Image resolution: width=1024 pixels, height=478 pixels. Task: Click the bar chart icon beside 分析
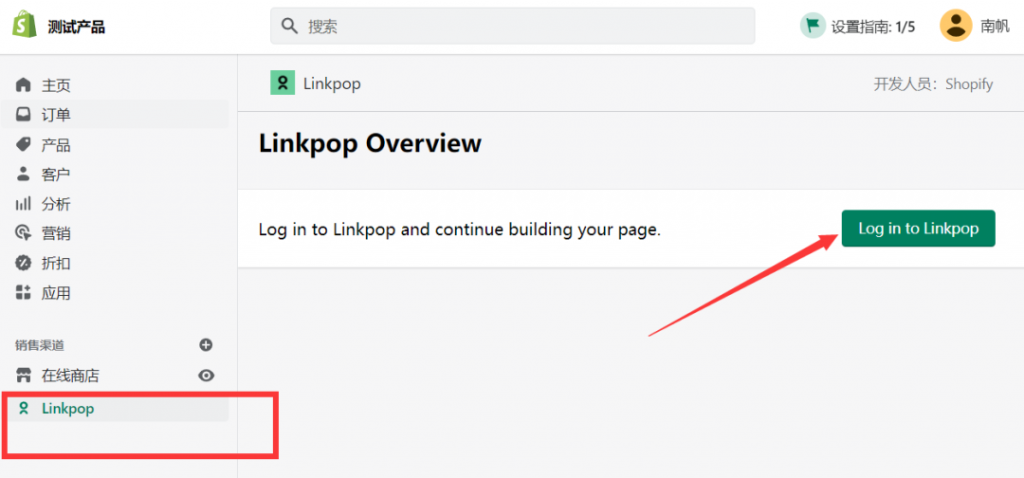point(24,204)
